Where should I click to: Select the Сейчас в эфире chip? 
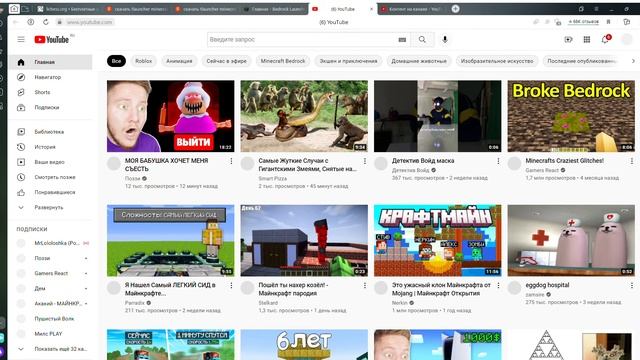point(227,61)
